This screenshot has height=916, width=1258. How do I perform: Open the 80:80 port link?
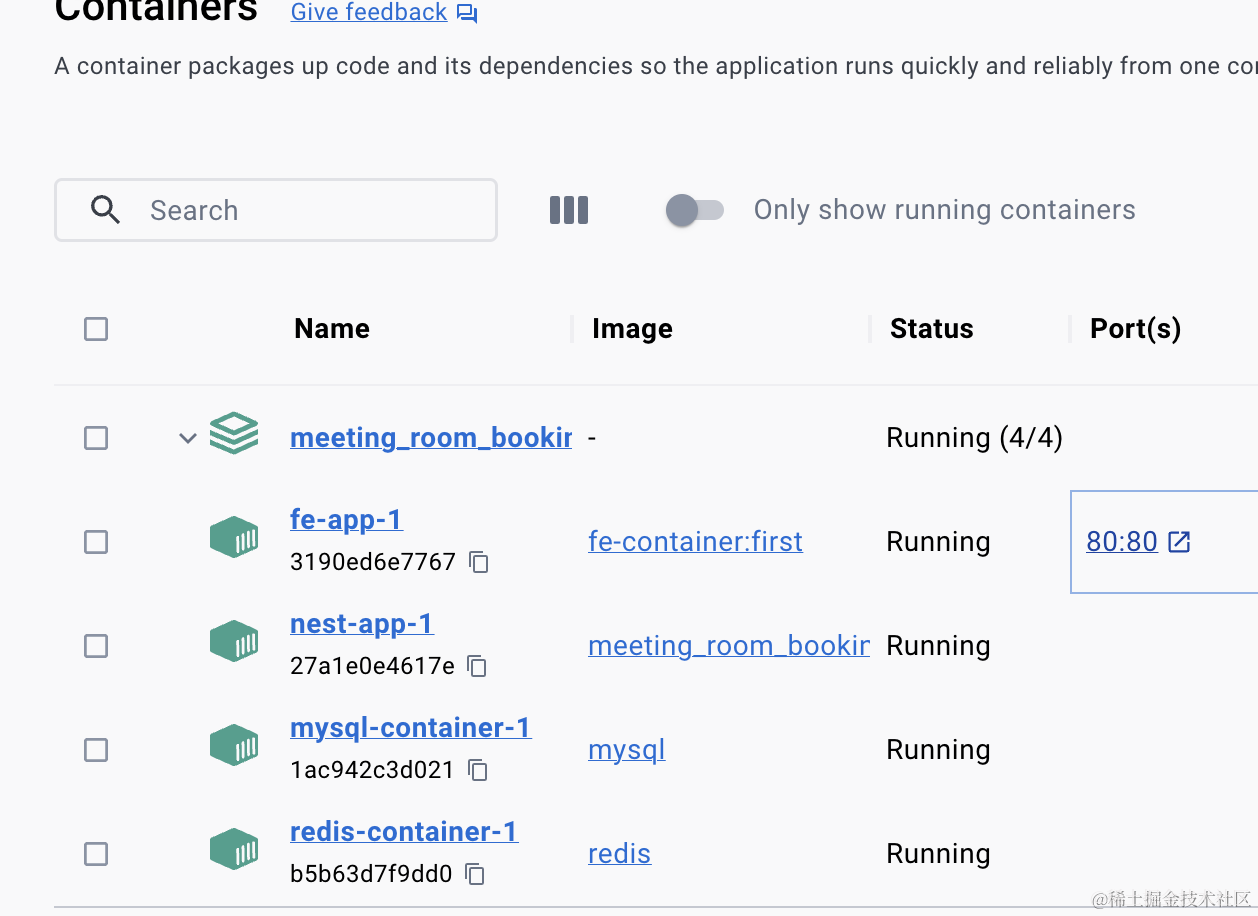pos(1122,542)
